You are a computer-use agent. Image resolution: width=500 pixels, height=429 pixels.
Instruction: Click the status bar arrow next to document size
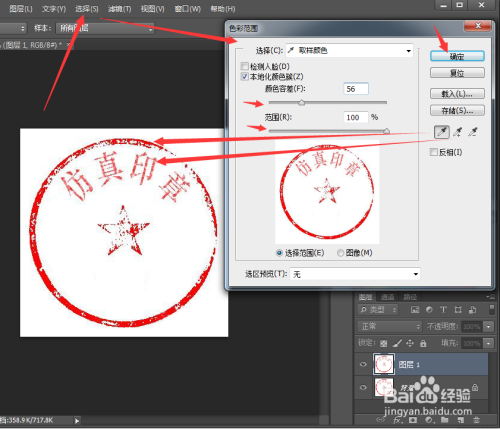tap(77, 421)
